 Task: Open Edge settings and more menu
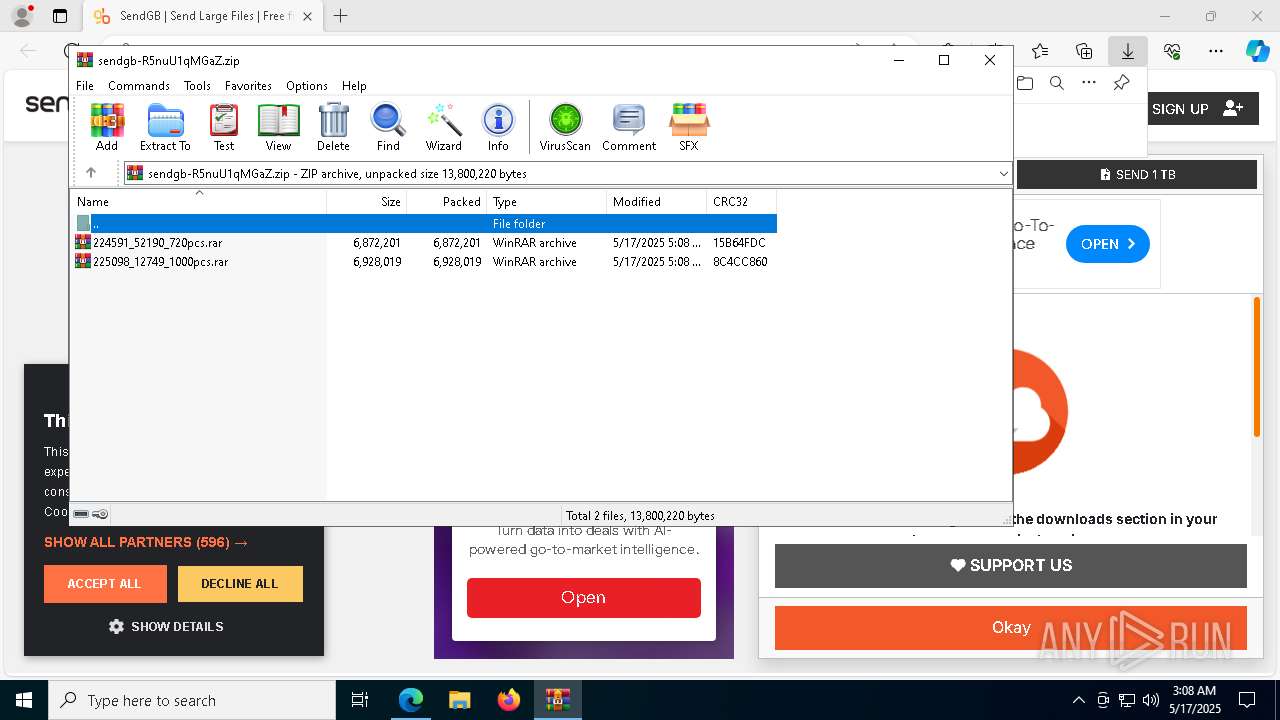(x=1216, y=51)
